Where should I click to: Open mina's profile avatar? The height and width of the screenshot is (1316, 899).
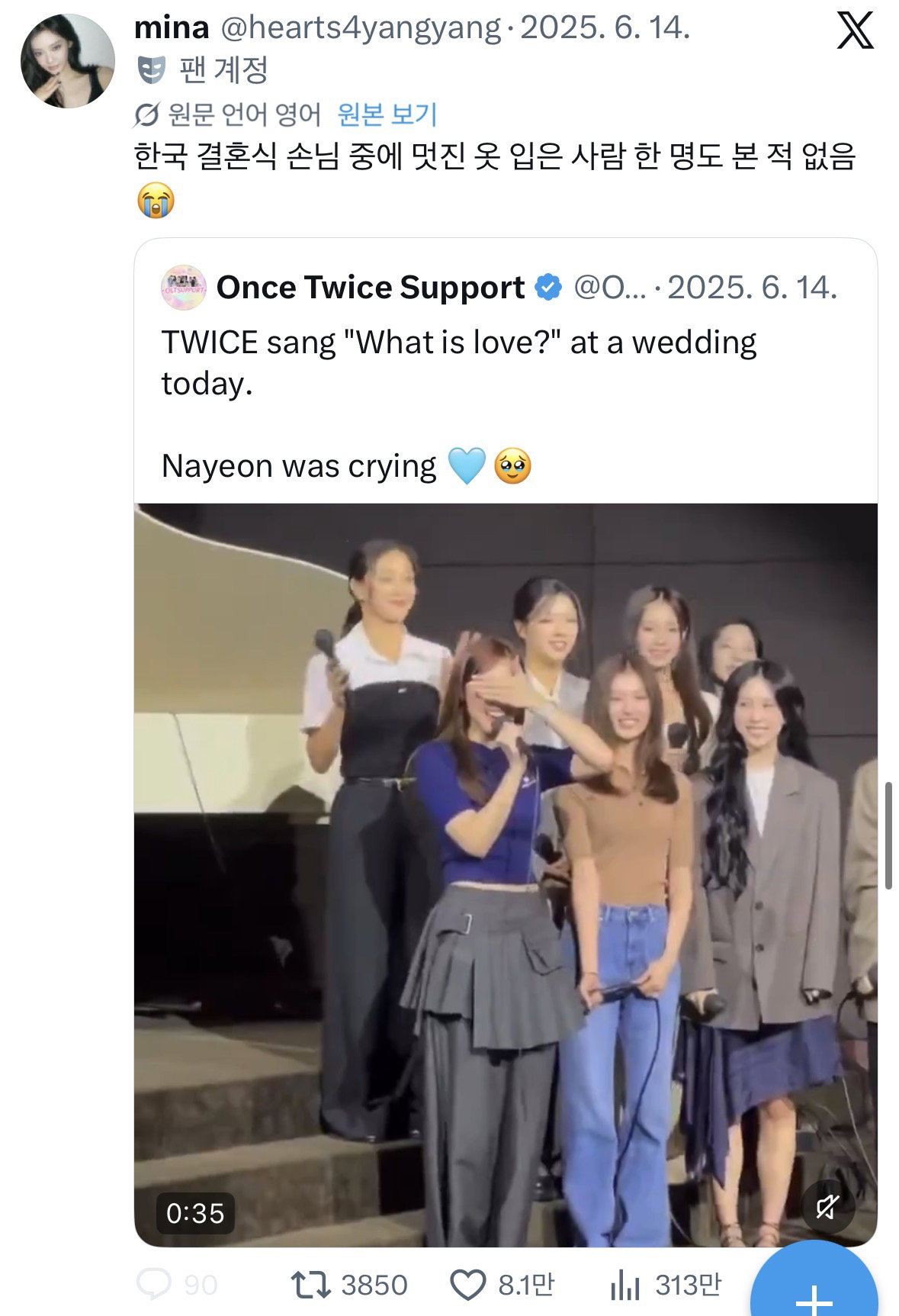pos(67,60)
